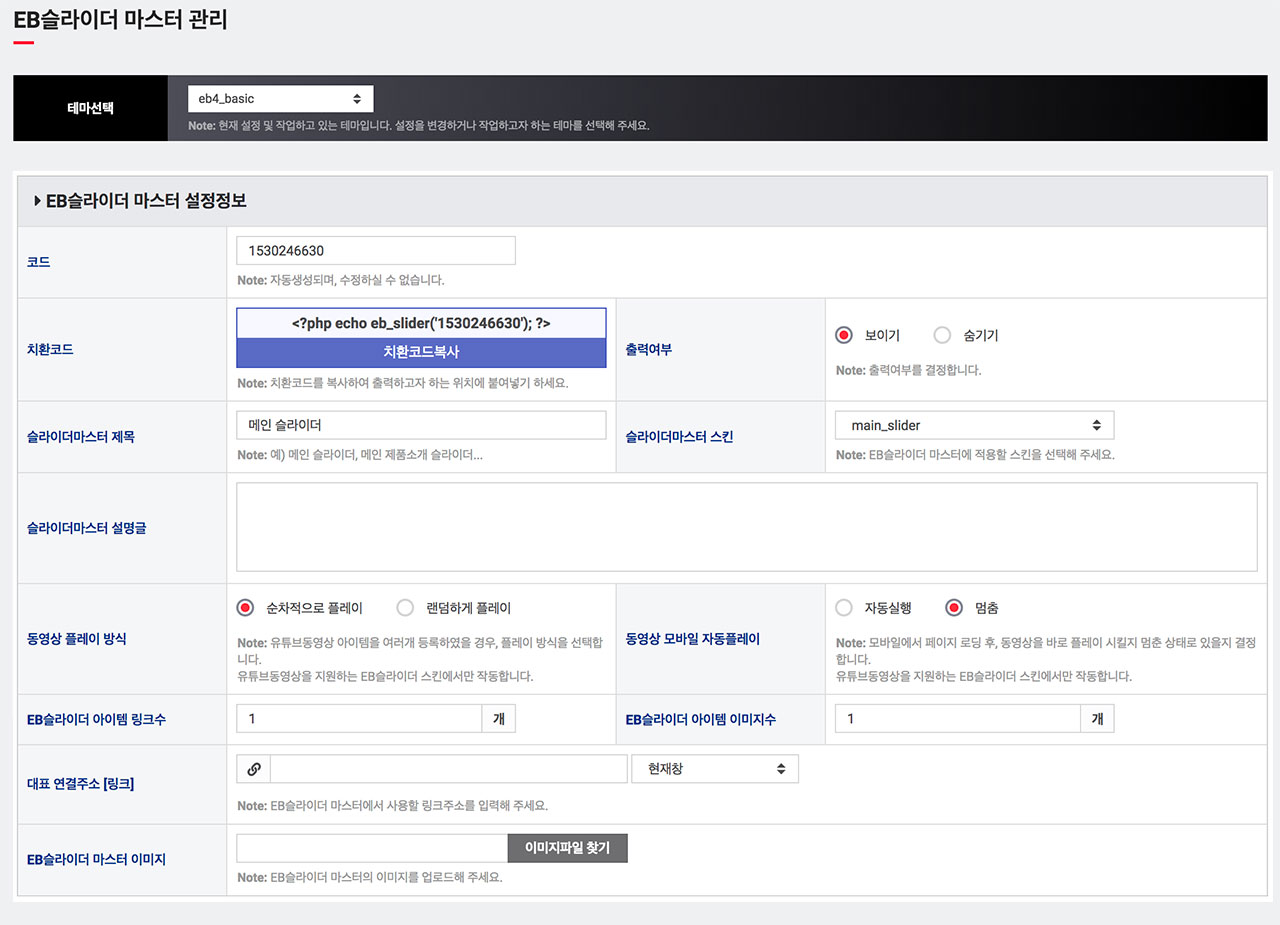Open the eb4_basic theme dropdown
Viewport: 1280px width, 925px height.
[x=281, y=99]
